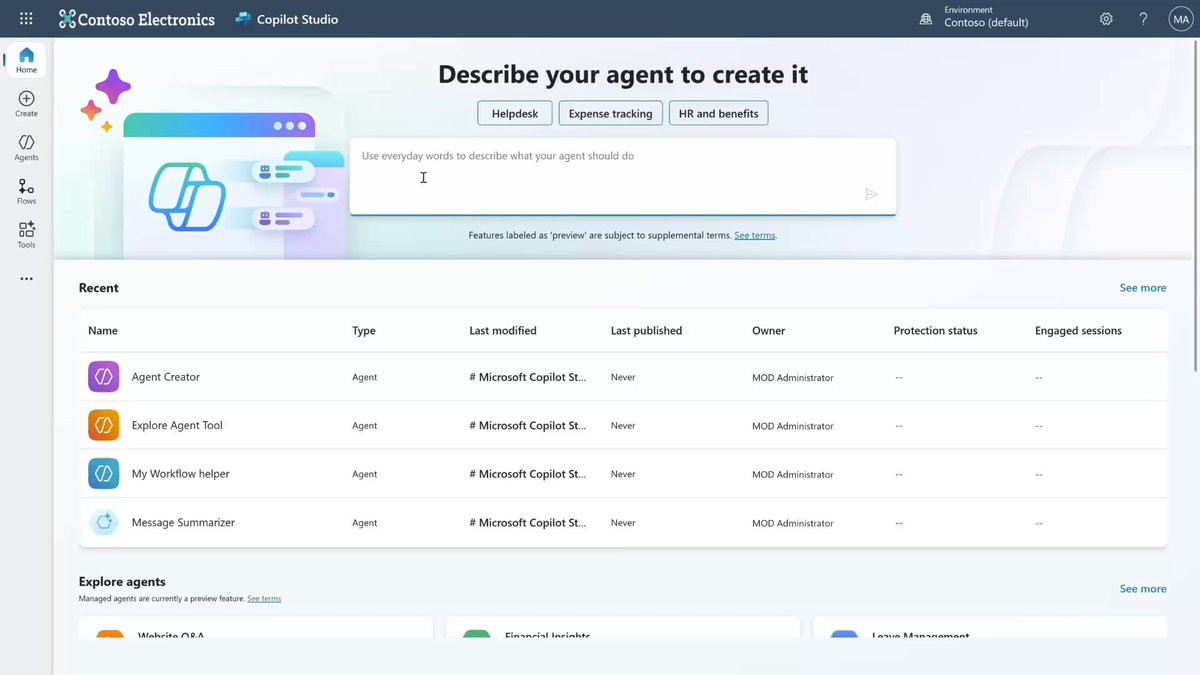Click the agent description text box

pos(622,176)
